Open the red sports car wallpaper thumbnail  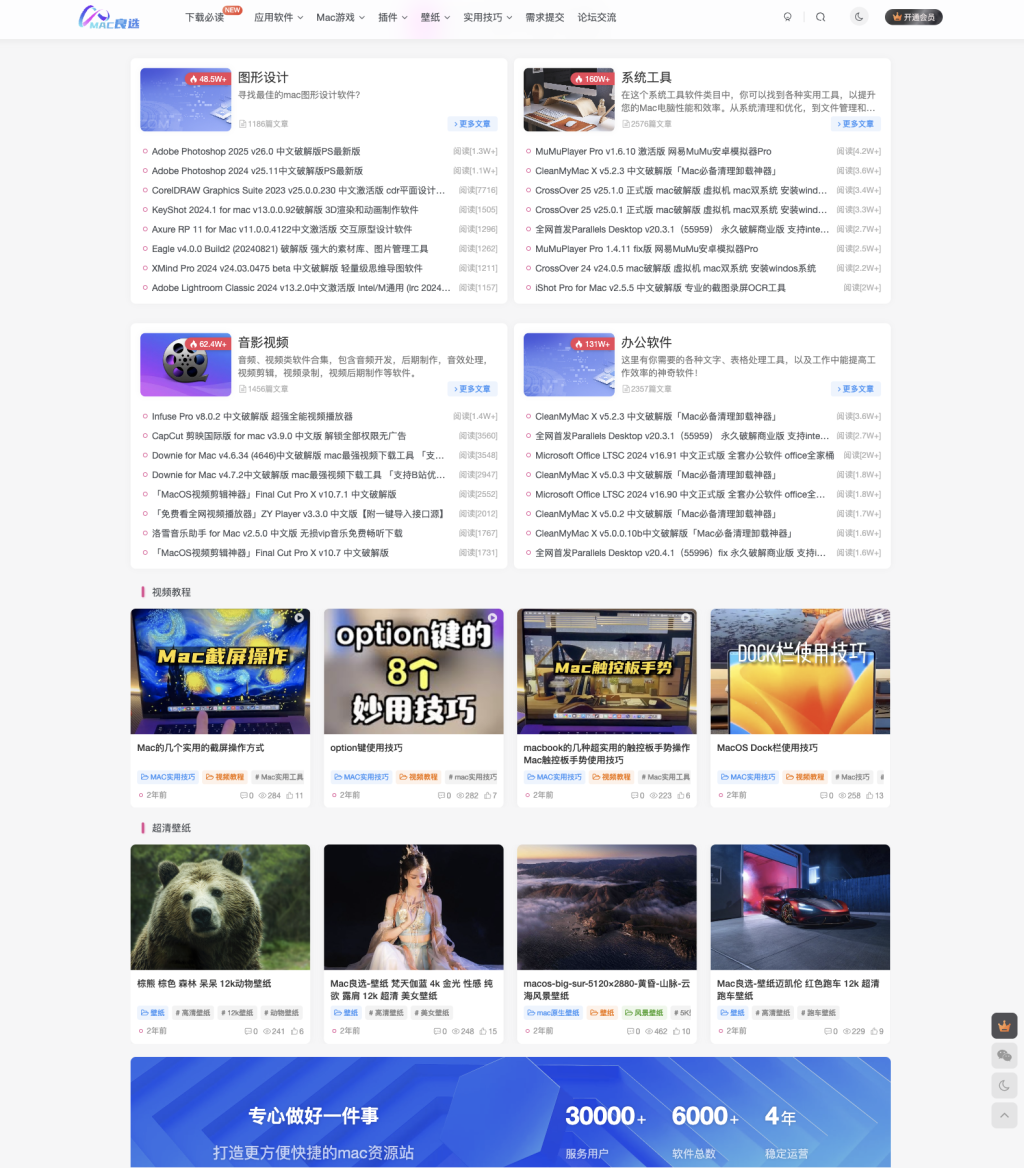[800, 907]
